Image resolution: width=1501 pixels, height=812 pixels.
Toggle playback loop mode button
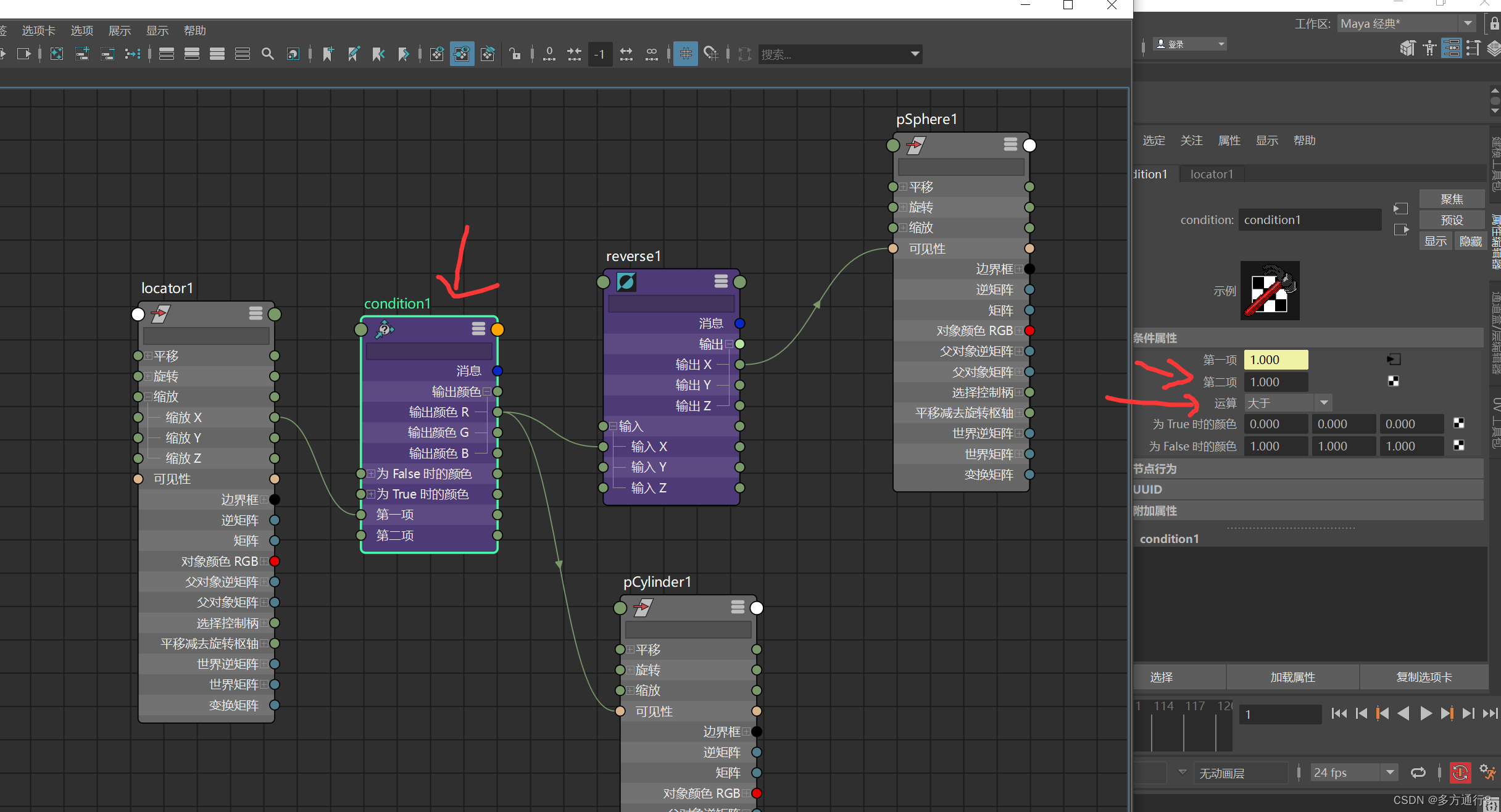[1418, 773]
